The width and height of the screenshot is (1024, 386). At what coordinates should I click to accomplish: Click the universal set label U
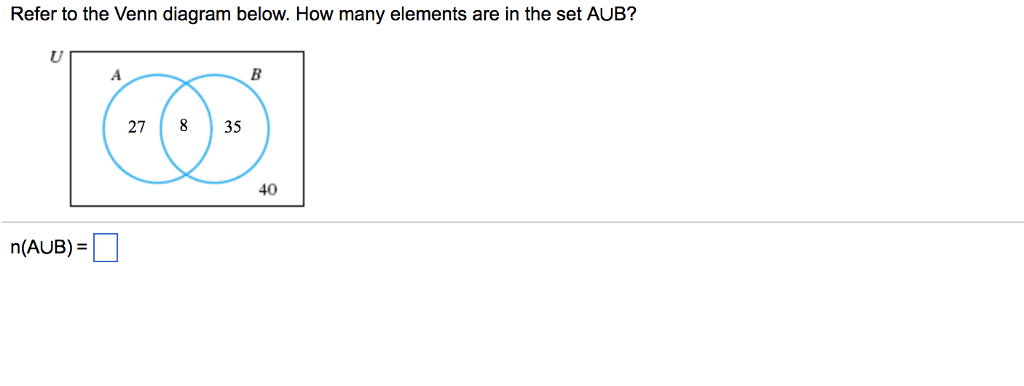pos(57,57)
